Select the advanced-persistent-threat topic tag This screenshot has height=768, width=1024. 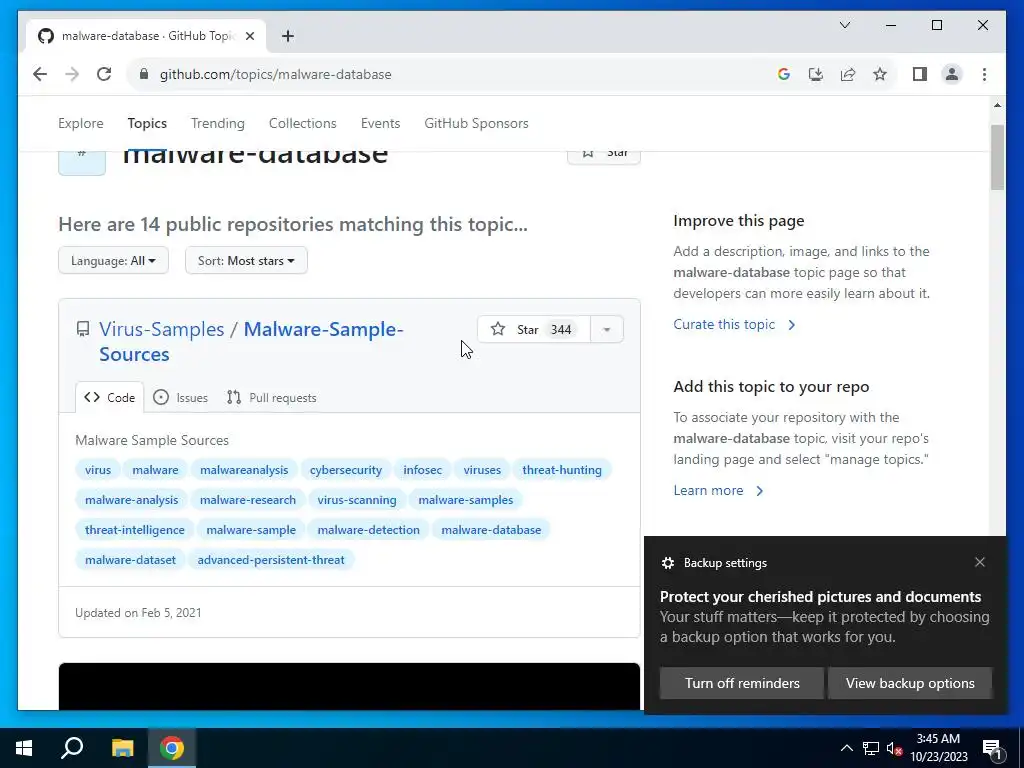pyautogui.click(x=270, y=560)
